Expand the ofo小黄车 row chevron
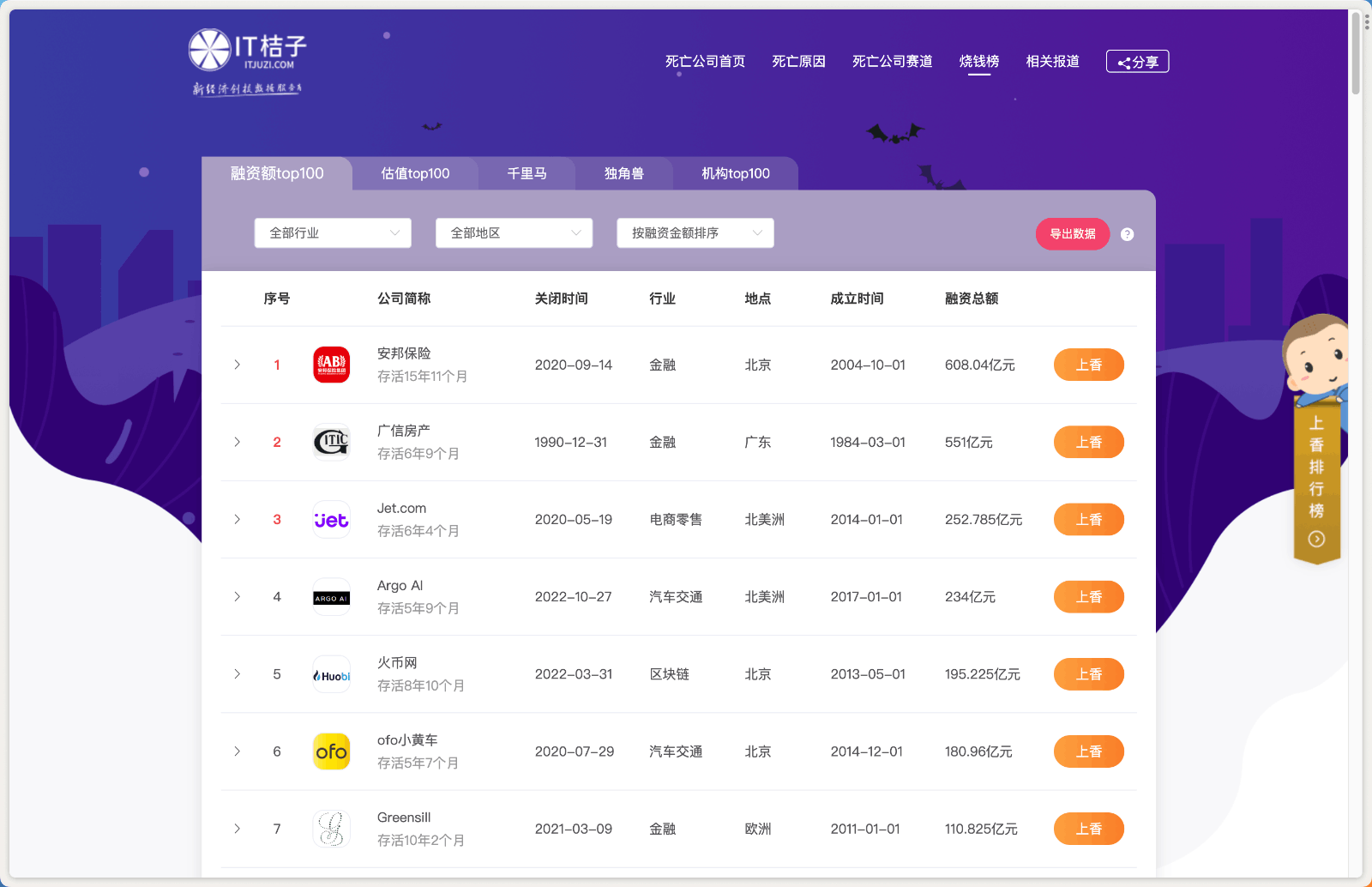 tap(238, 751)
